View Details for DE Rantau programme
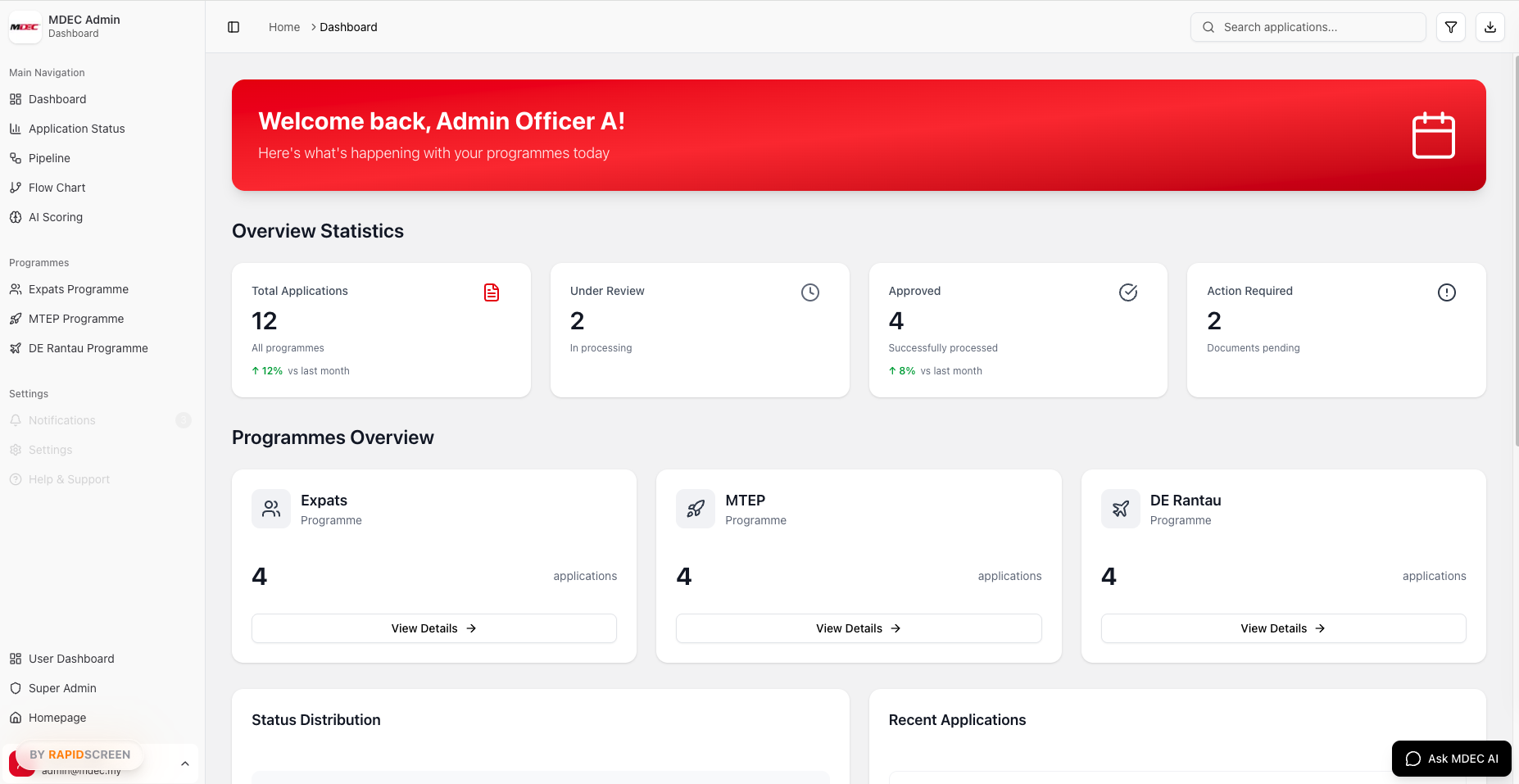 pos(1283,628)
